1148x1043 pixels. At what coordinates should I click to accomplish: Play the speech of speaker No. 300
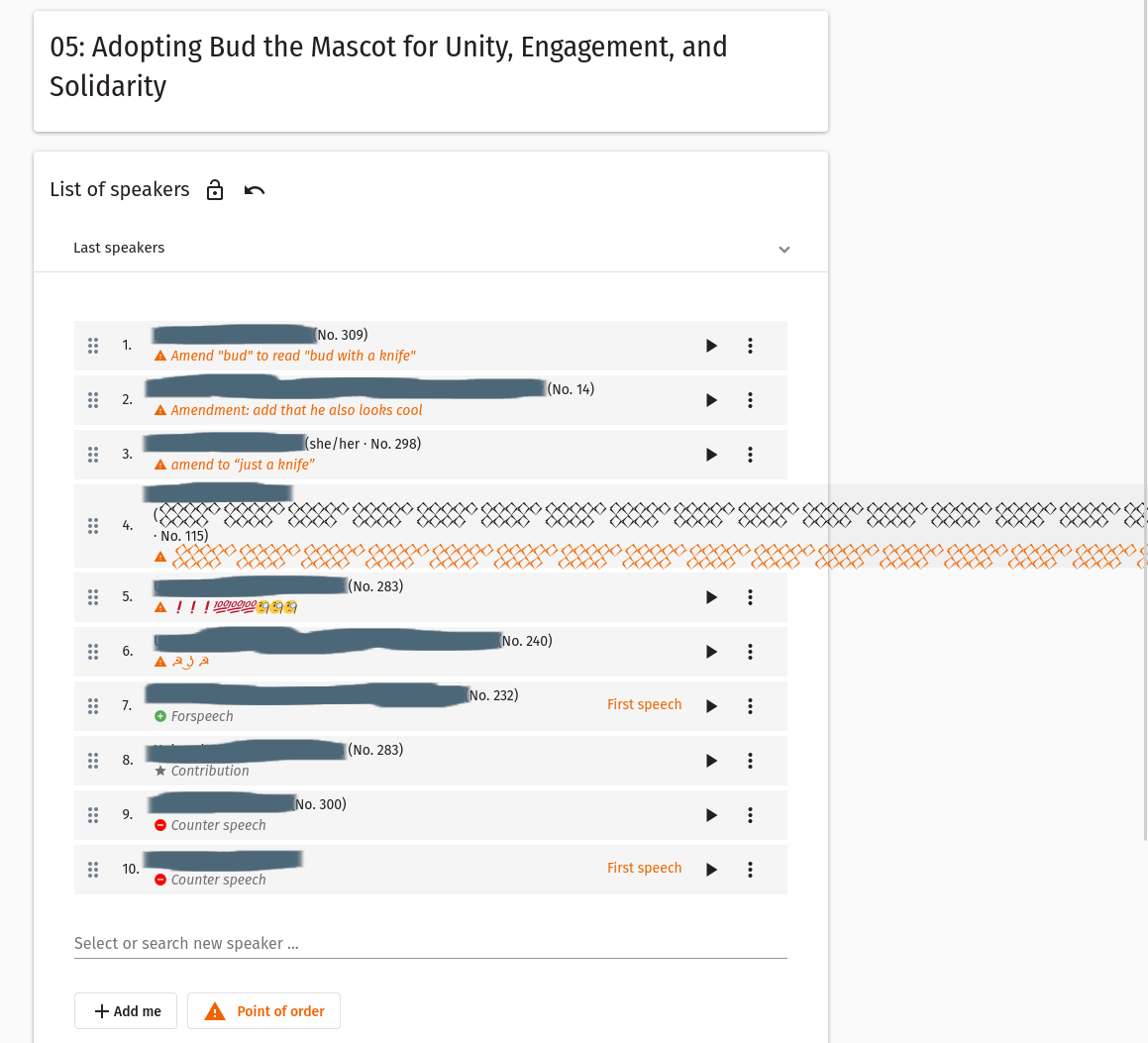click(711, 814)
